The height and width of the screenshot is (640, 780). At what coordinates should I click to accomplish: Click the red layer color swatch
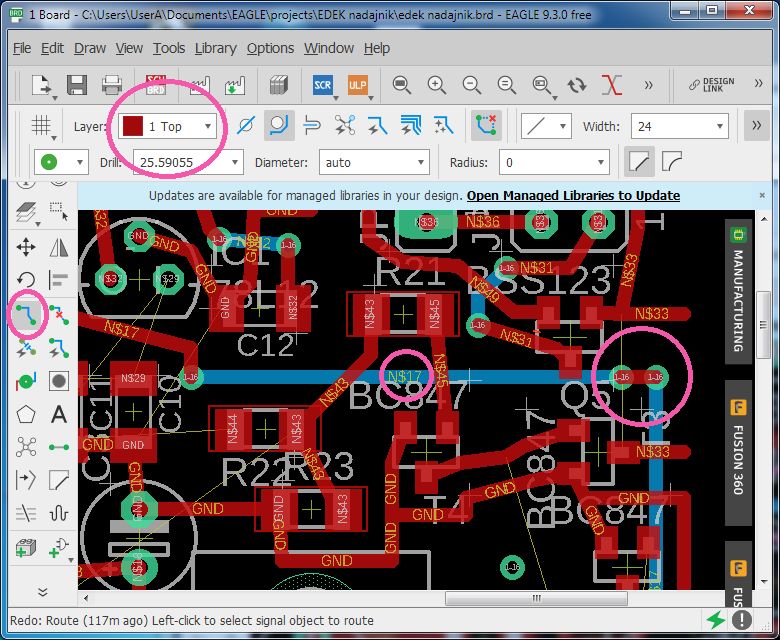point(133,126)
